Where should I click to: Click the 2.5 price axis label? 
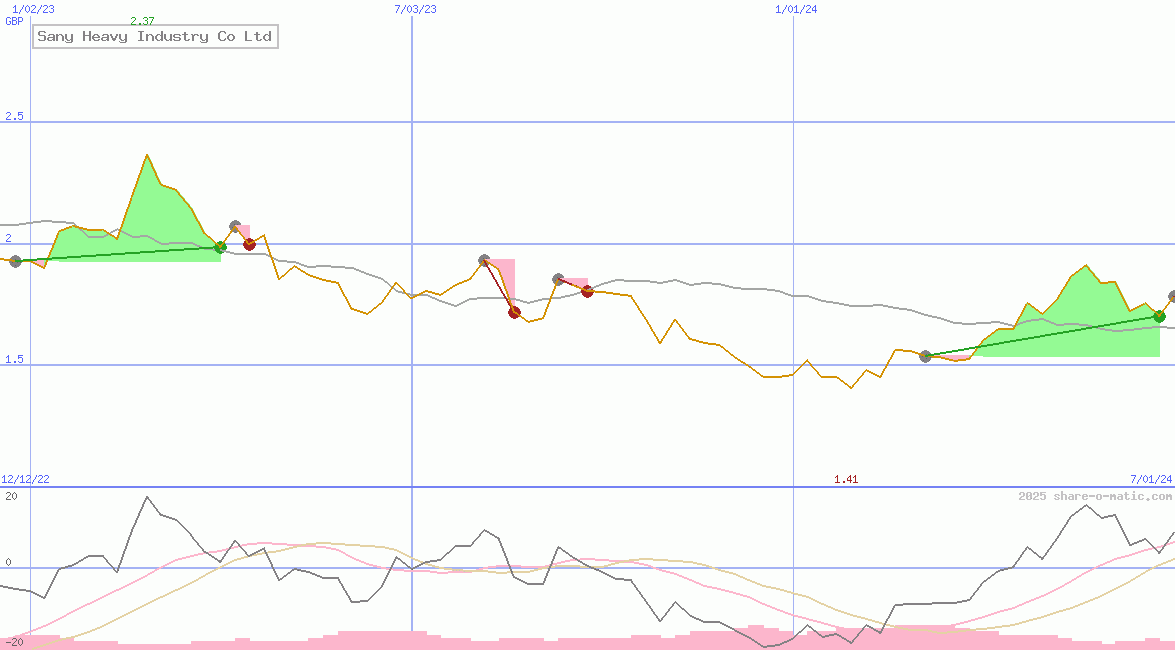(14, 117)
